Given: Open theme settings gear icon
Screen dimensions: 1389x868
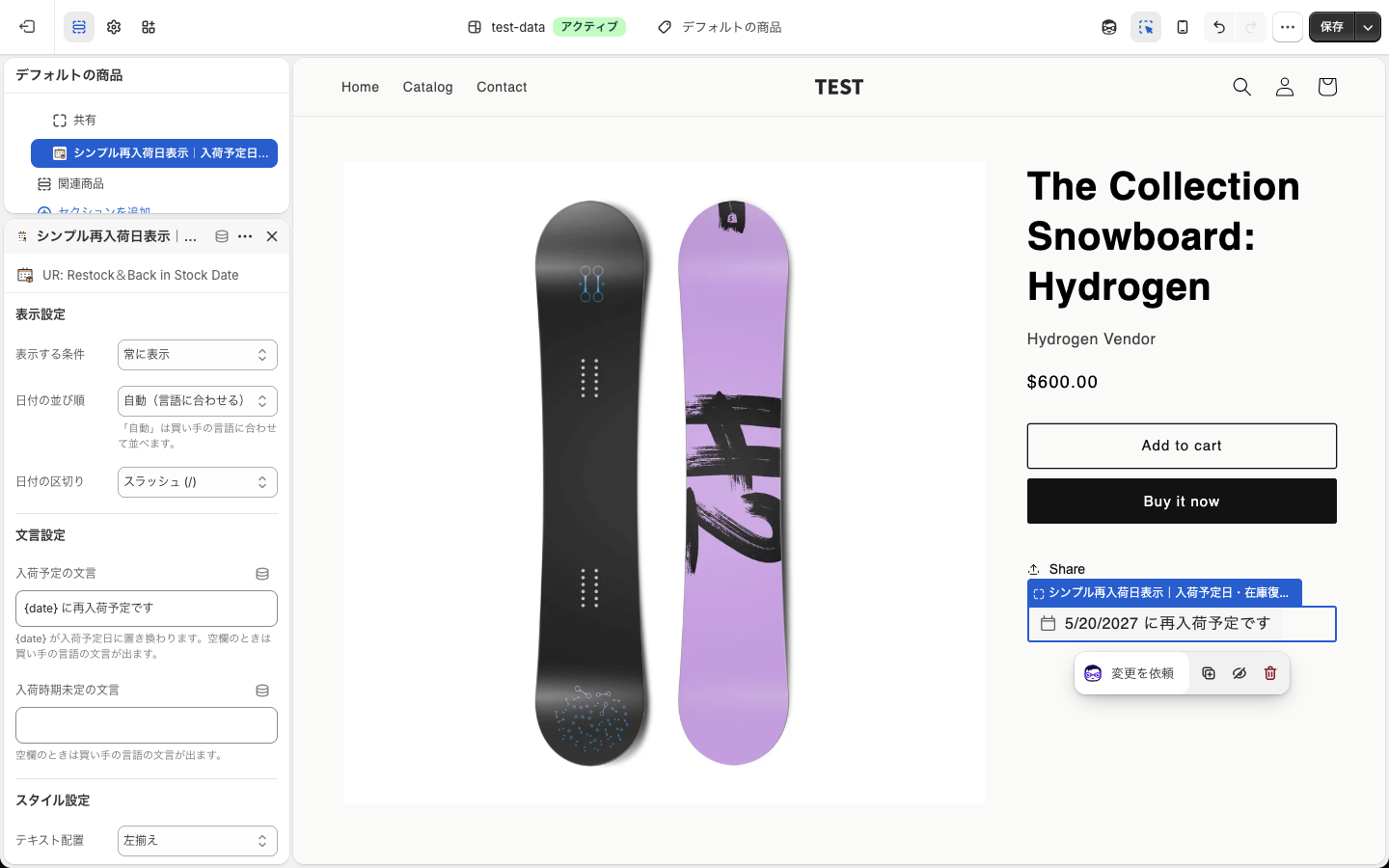Looking at the screenshot, I should [114, 27].
